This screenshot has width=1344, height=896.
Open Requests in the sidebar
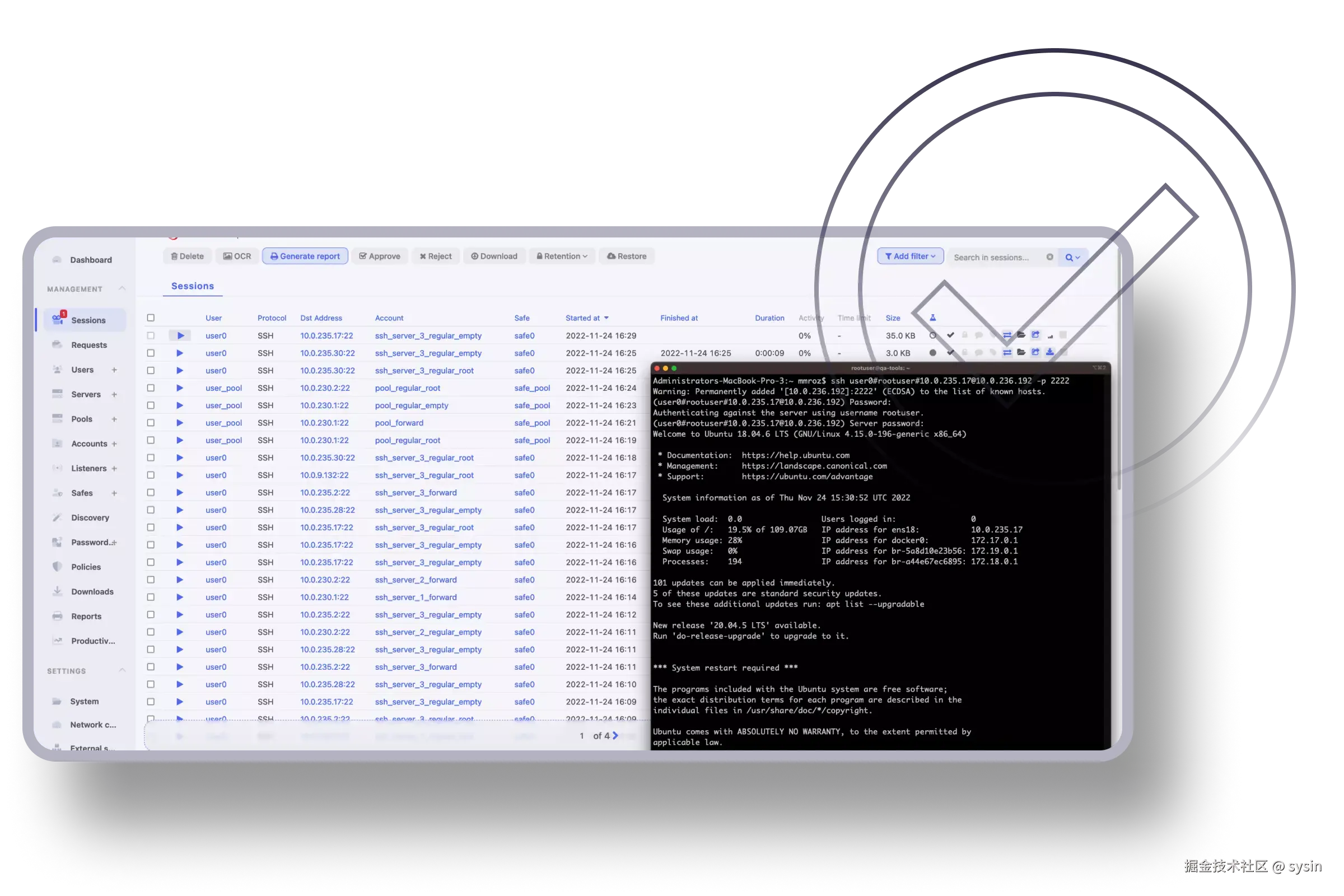88,344
